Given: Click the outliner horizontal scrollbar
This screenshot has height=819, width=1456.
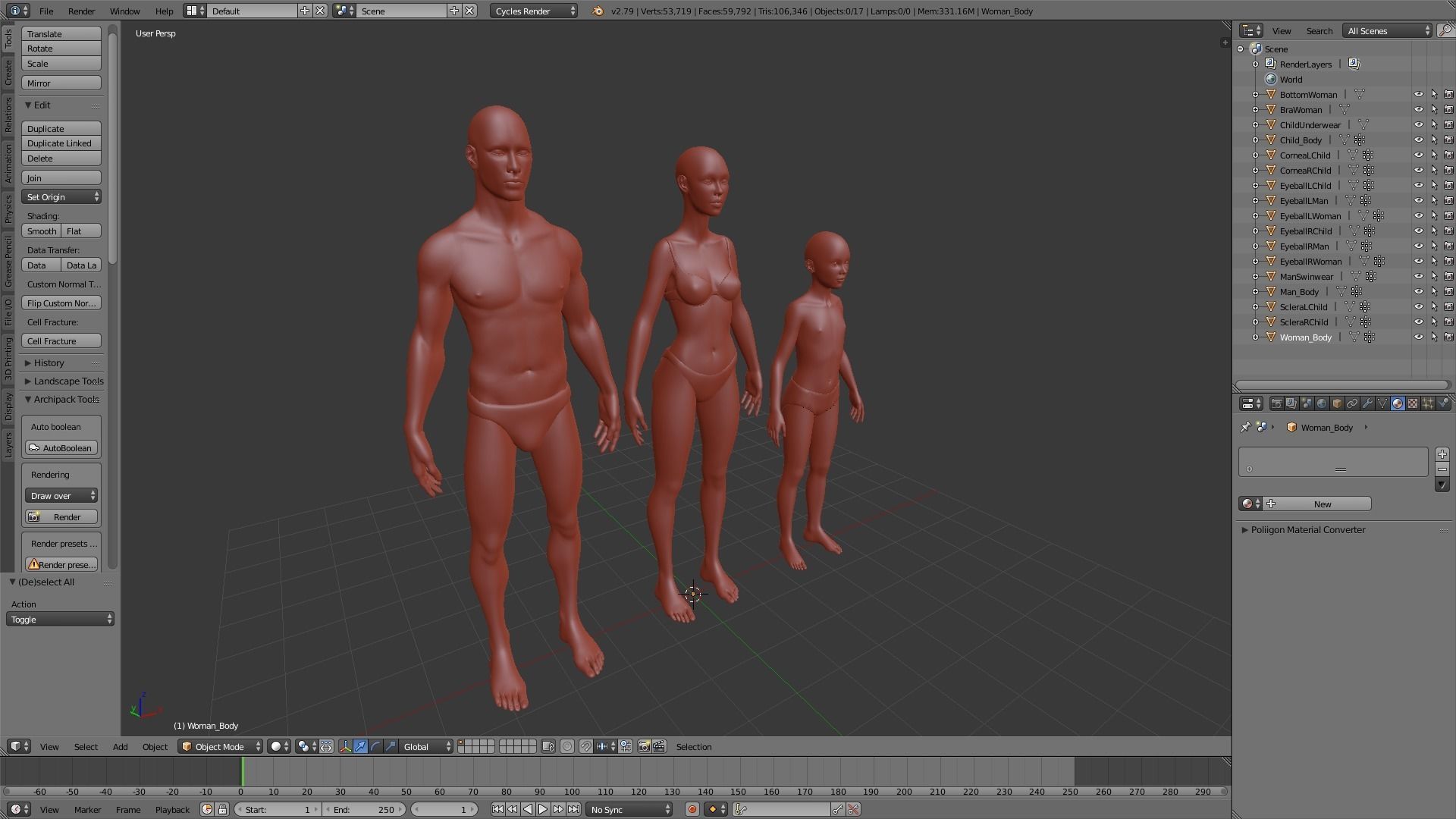Looking at the screenshot, I should (x=1342, y=385).
